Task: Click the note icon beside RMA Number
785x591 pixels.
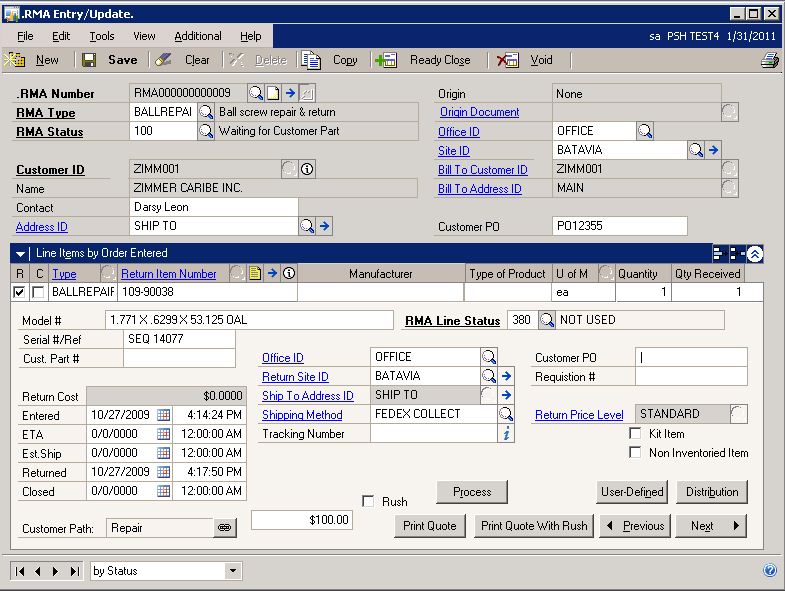Action: pyautogui.click(x=273, y=93)
